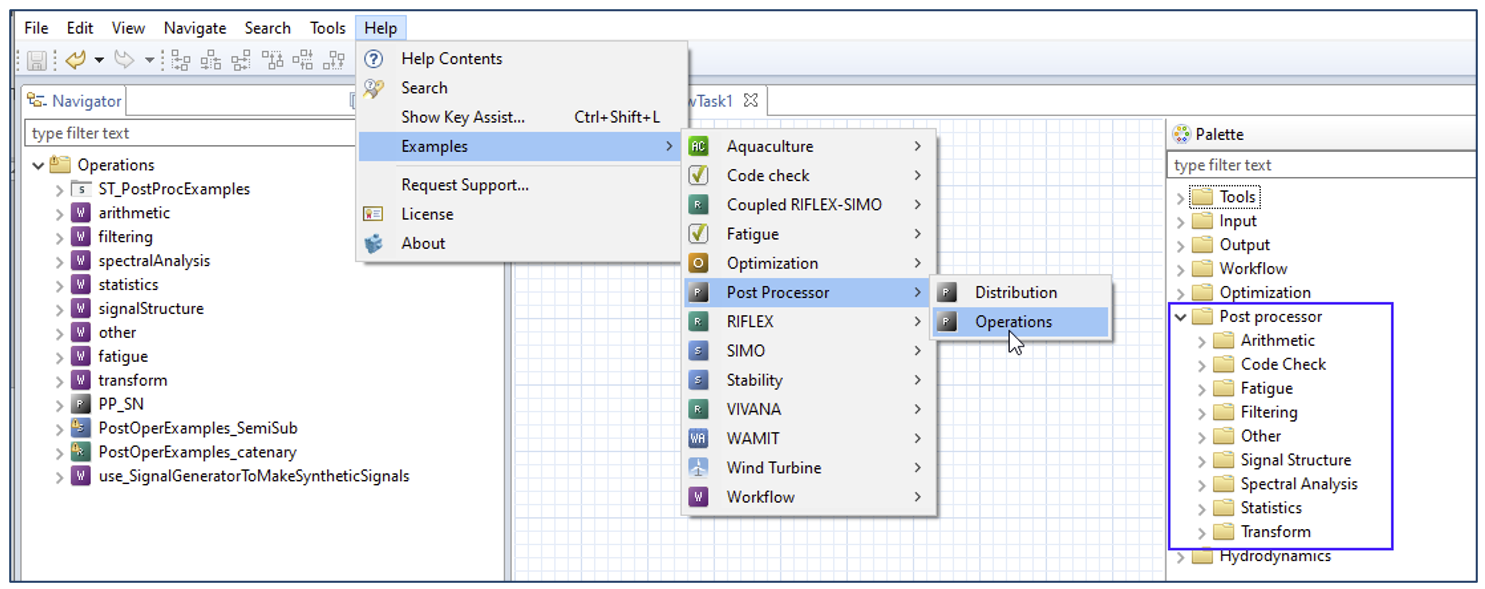
Task: Click the WAMIT example icon
Action: tap(698, 439)
